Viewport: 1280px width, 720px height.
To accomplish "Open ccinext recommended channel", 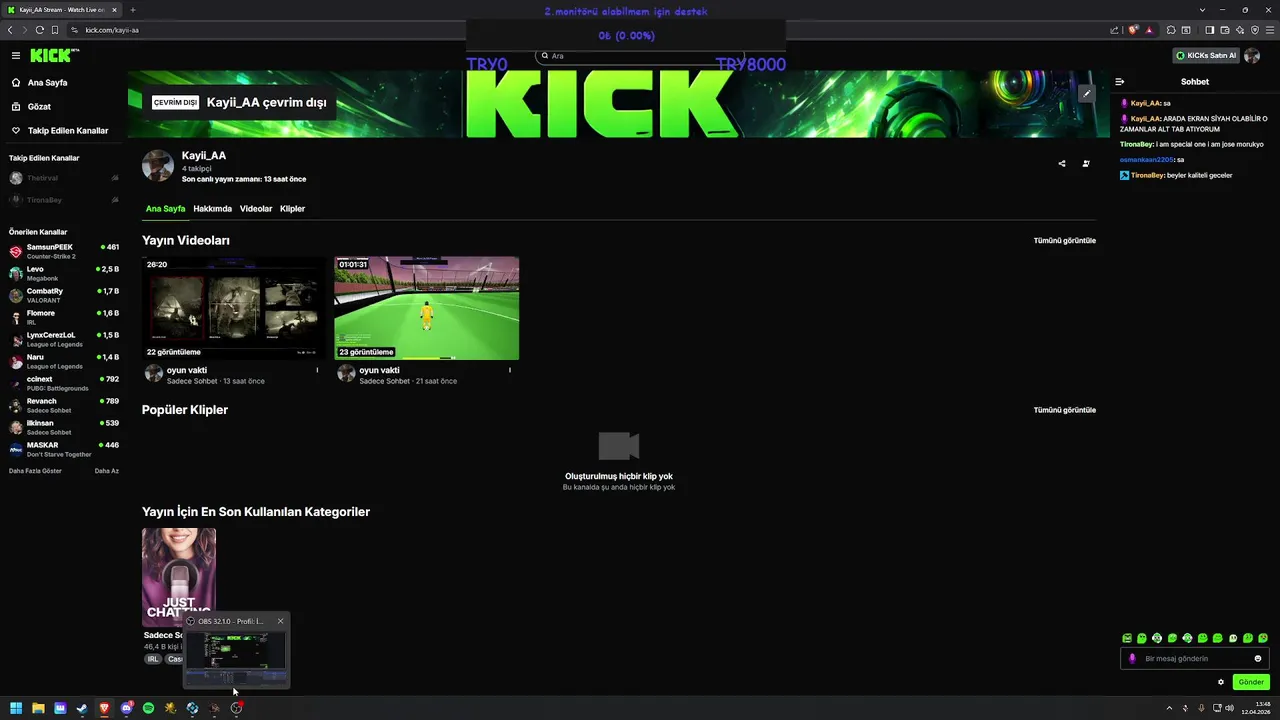I will [x=64, y=383].
